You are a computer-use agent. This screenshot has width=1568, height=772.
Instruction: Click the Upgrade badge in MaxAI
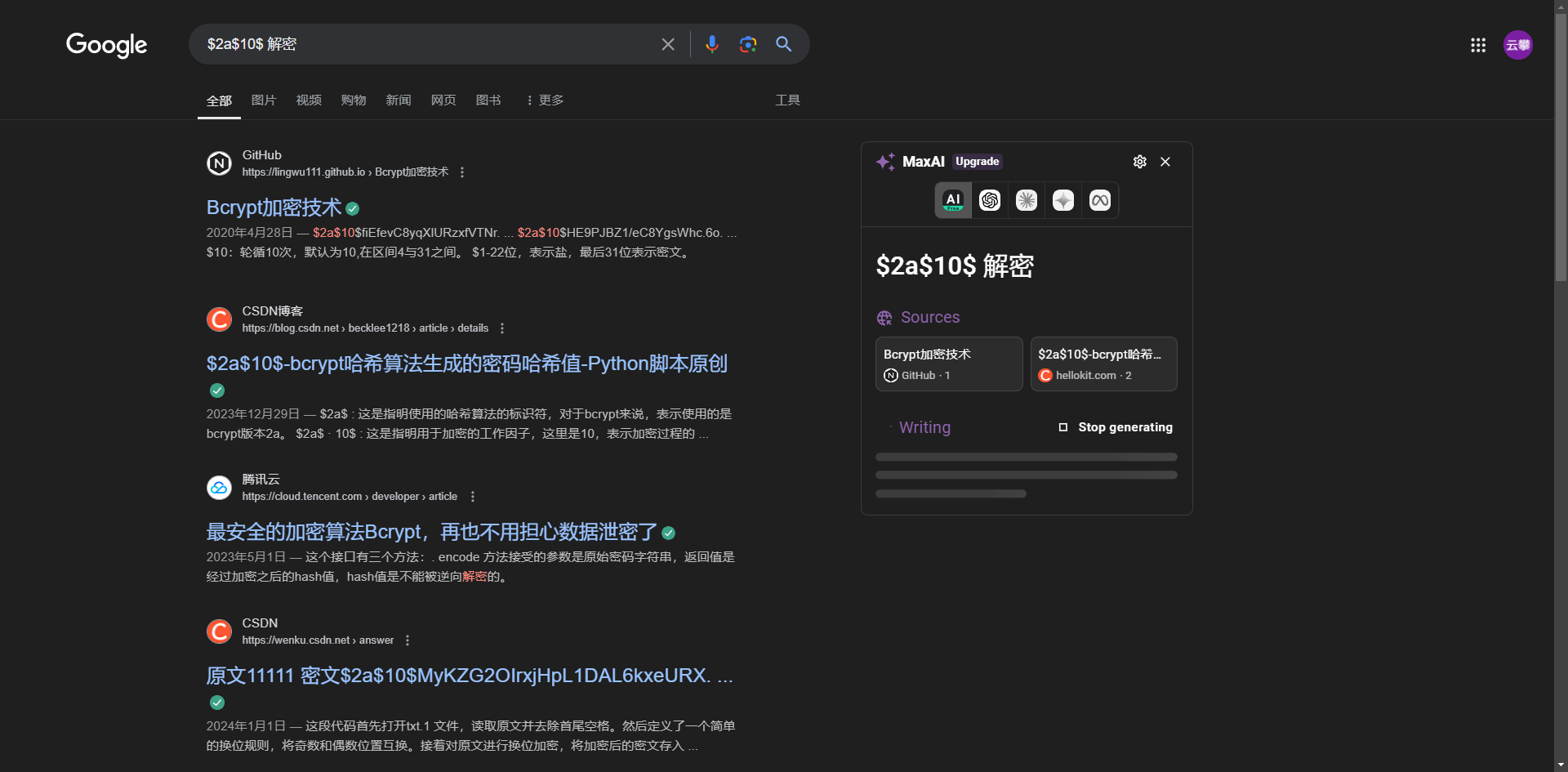[x=978, y=162]
